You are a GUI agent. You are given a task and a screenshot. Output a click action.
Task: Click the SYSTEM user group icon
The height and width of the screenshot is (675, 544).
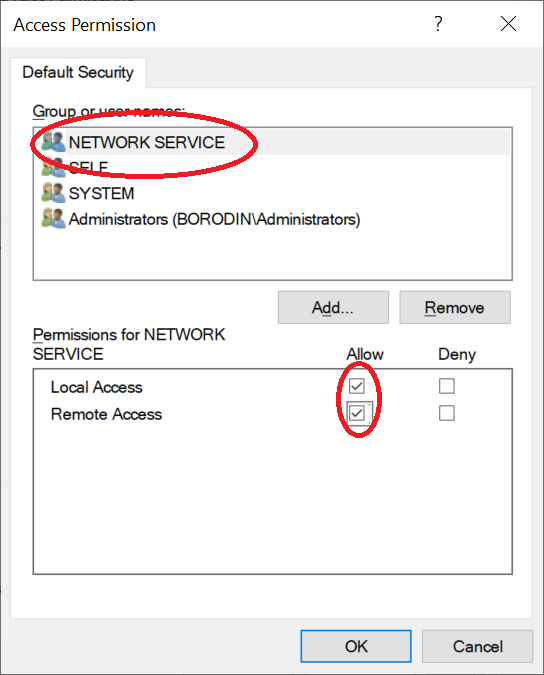tap(53, 193)
